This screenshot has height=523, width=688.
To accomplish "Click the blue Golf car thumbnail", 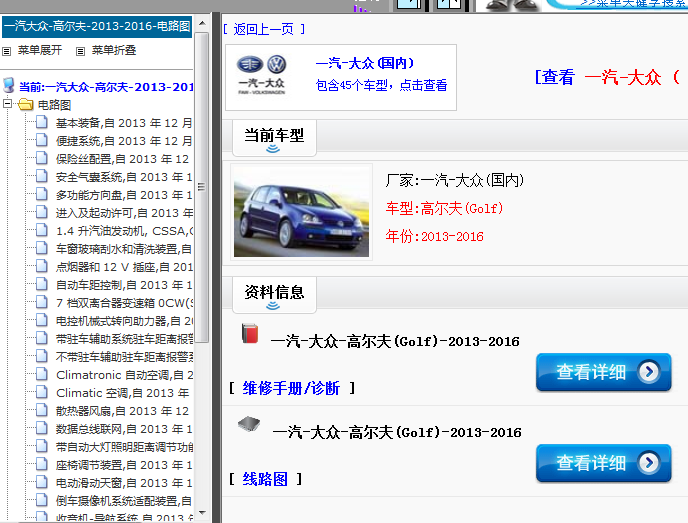I will (x=301, y=212).
